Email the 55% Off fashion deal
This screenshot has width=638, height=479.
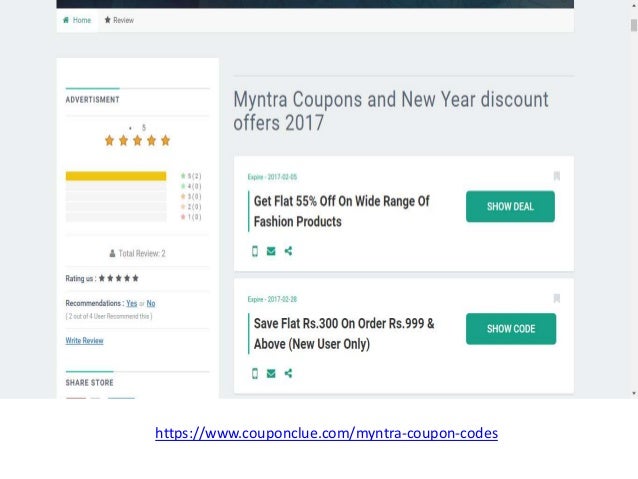[x=271, y=251]
